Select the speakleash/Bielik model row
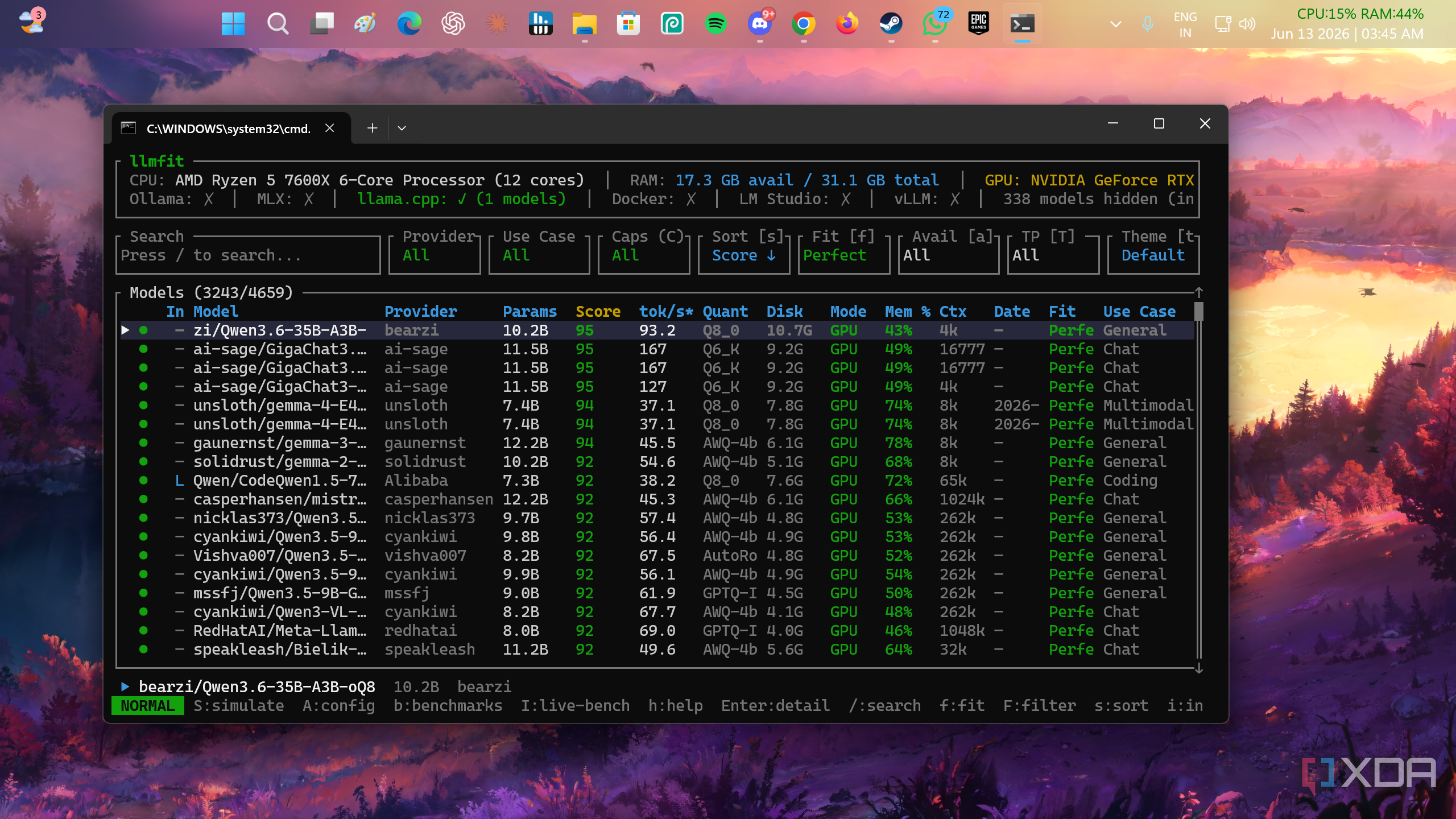The height and width of the screenshot is (819, 1456). coord(657,650)
